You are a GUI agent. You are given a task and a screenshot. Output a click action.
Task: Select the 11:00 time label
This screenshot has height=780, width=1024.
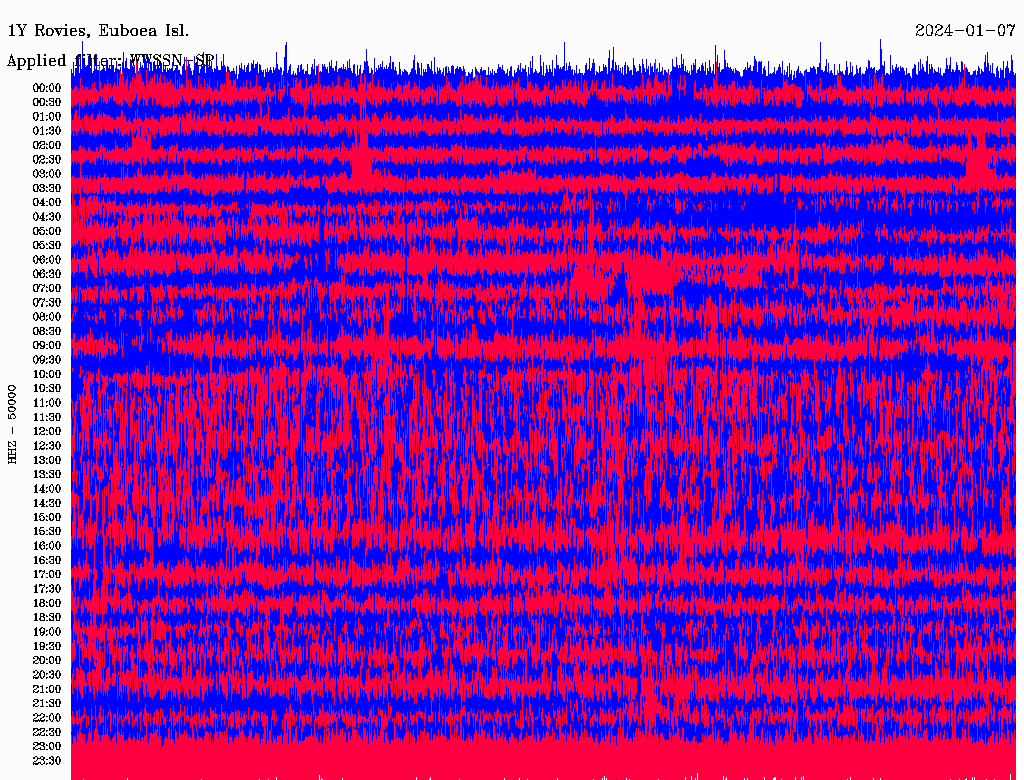[47, 403]
